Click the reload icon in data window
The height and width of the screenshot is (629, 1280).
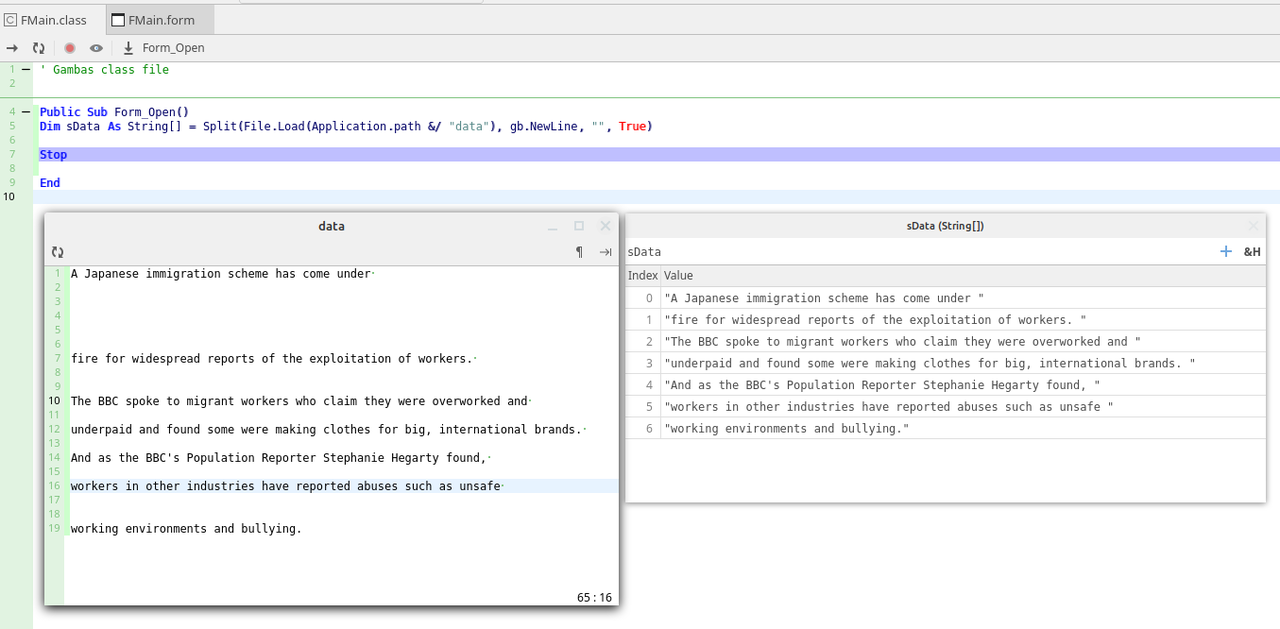pos(58,253)
